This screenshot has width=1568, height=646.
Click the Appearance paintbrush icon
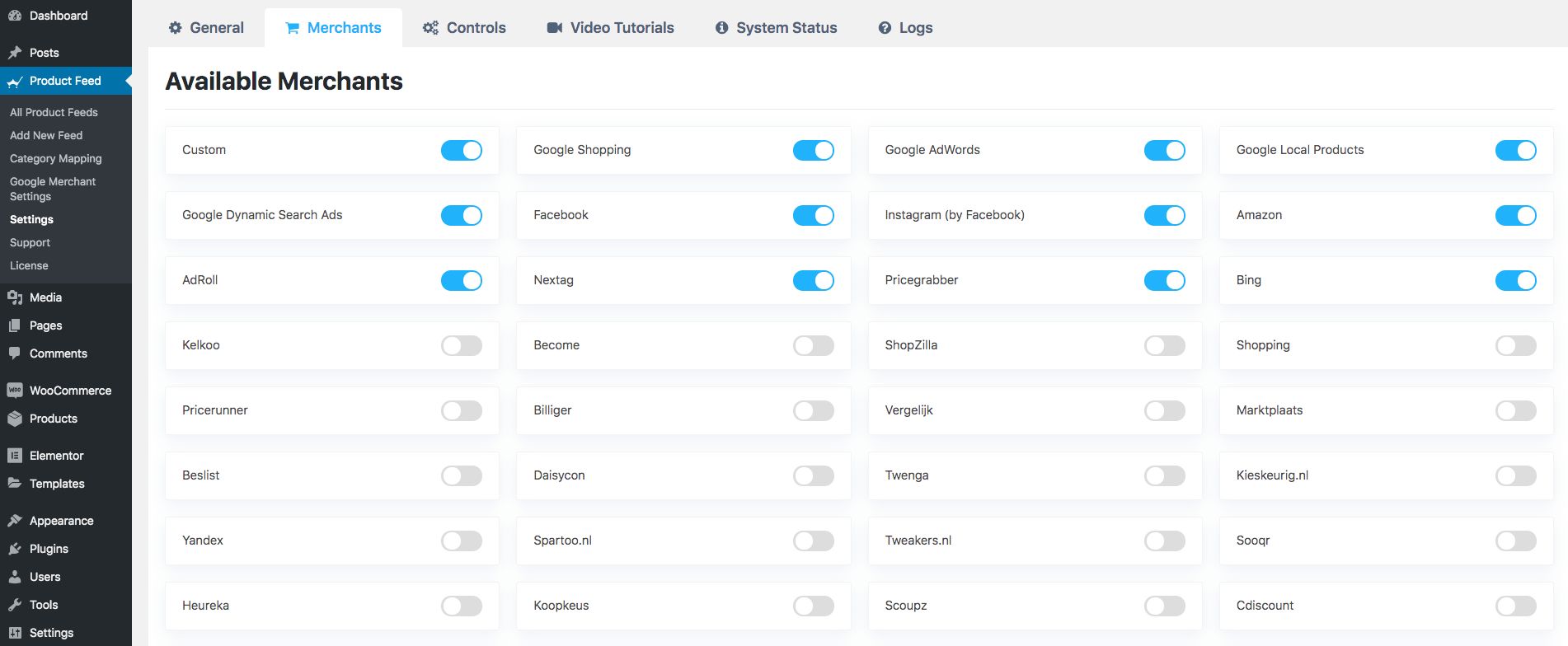tap(15, 521)
